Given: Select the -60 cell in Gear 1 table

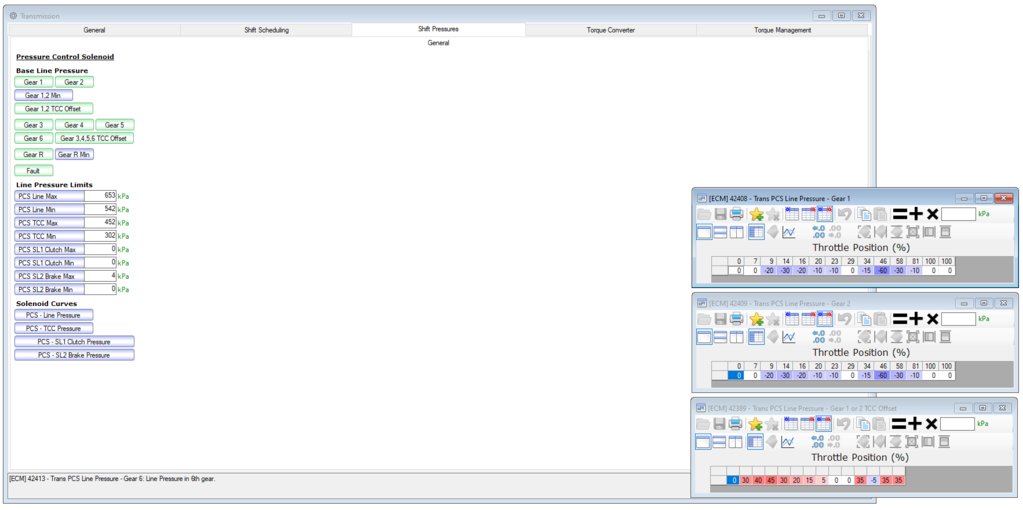Looking at the screenshot, I should [x=881, y=271].
